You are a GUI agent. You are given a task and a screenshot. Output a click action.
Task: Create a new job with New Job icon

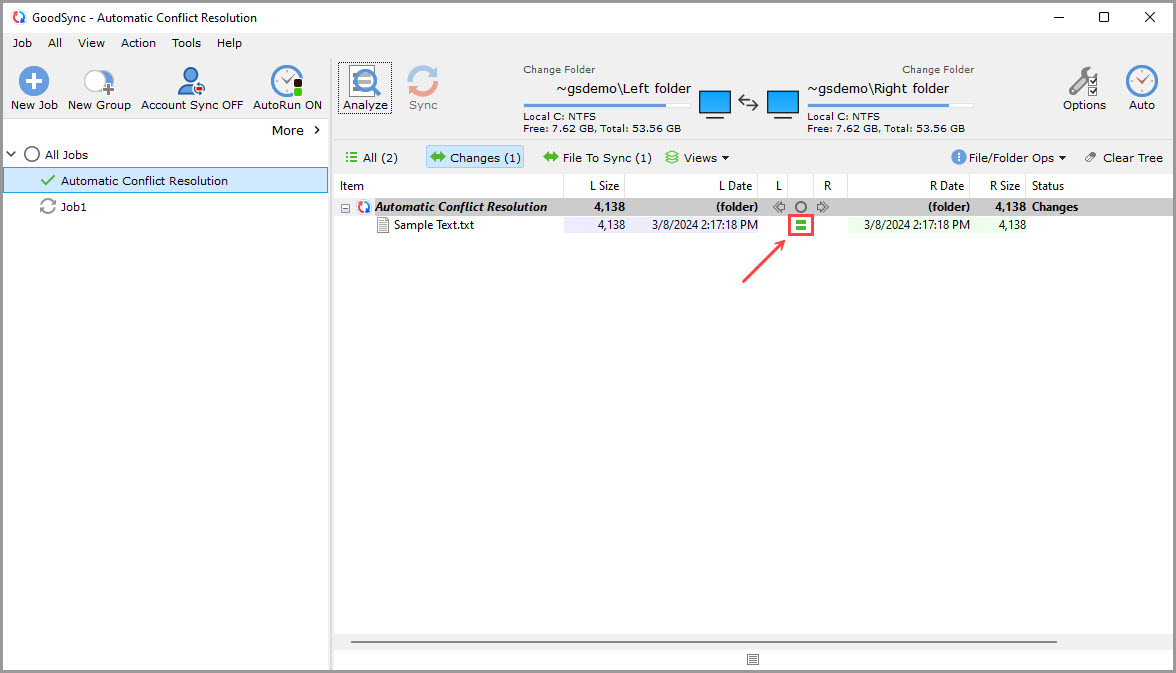click(34, 81)
